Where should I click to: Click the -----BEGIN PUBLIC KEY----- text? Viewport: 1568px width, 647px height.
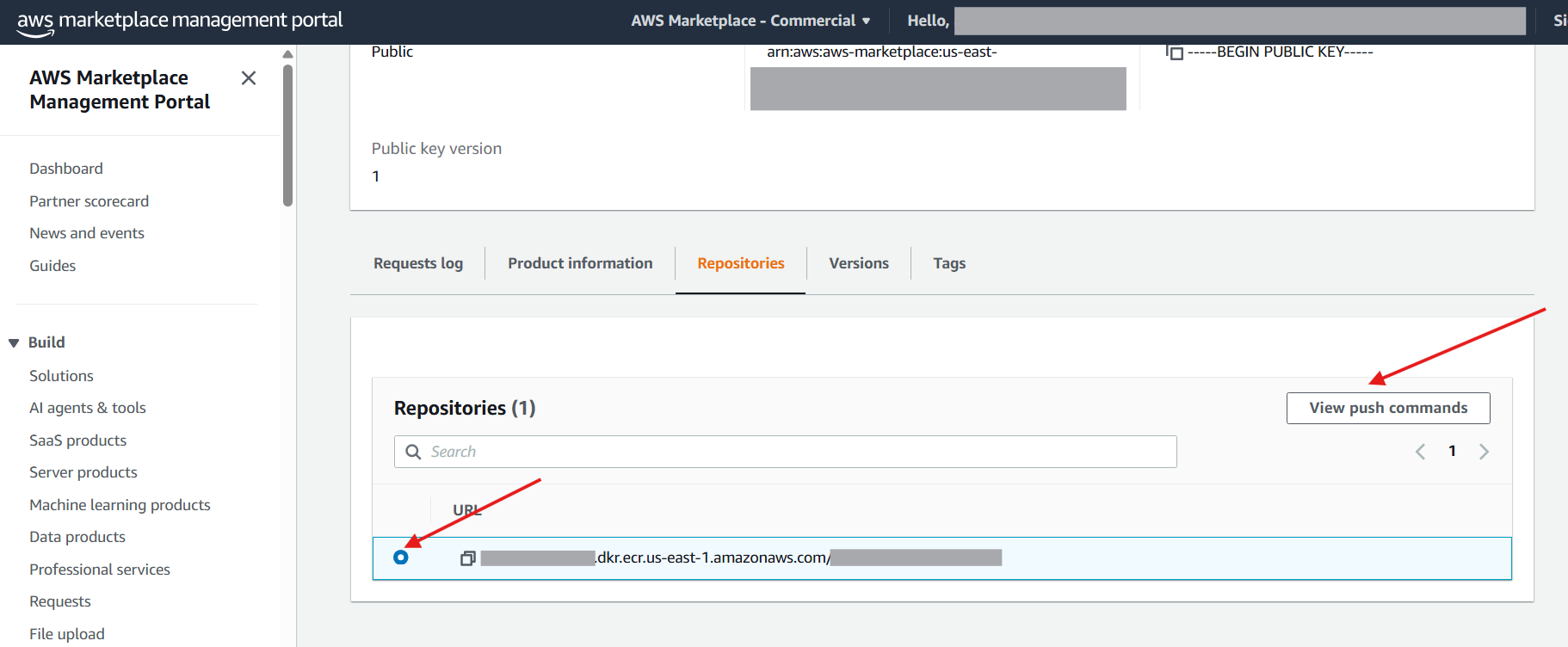pos(1280,52)
